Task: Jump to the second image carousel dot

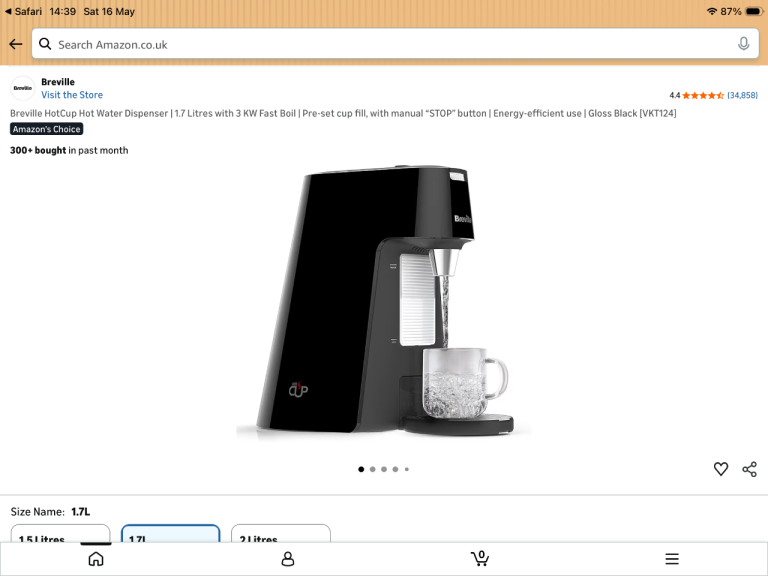Action: coord(372,469)
